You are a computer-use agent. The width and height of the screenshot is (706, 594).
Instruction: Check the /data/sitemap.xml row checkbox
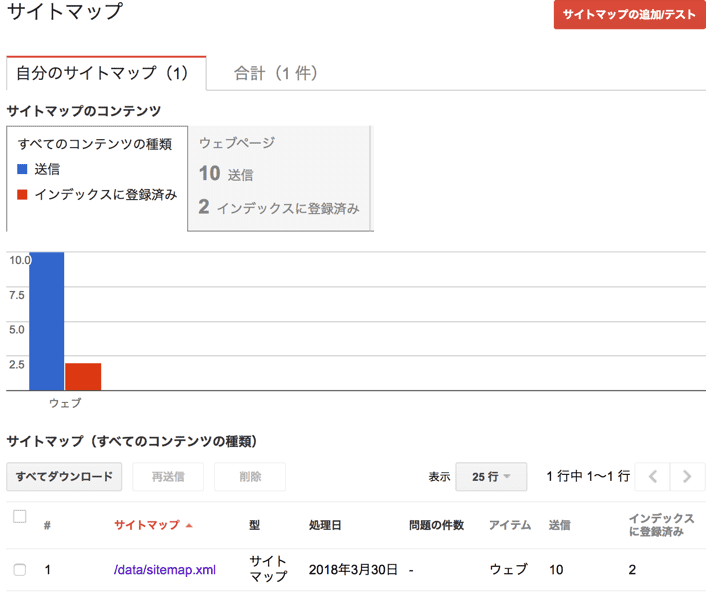click(20, 570)
